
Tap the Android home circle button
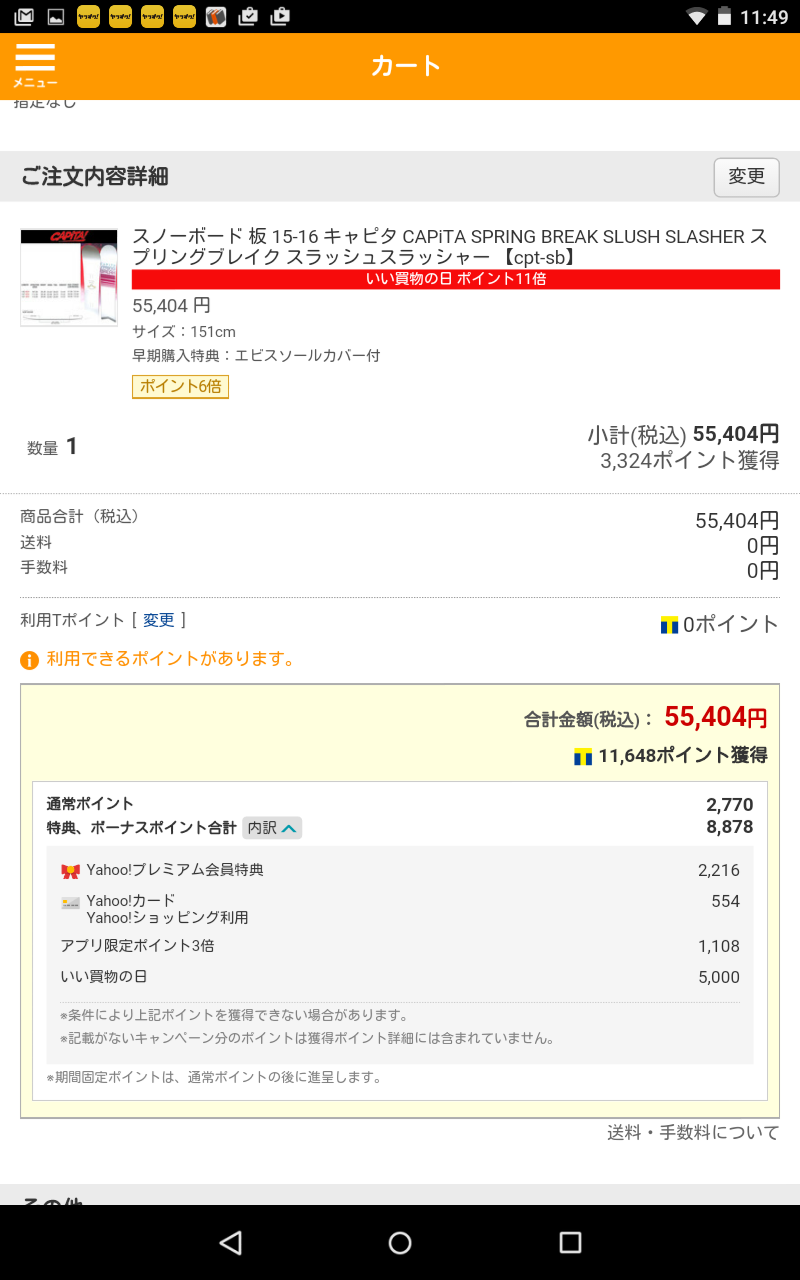[400, 1242]
